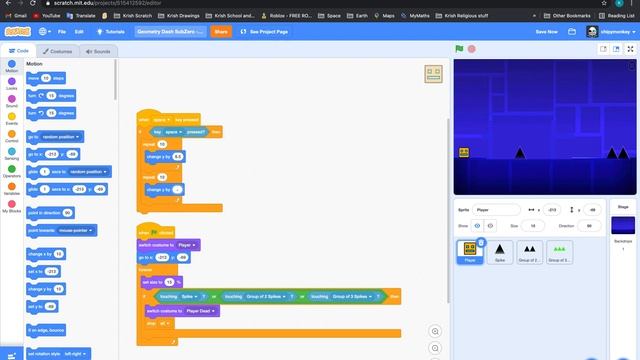Edit the project title field

(x=170, y=31)
